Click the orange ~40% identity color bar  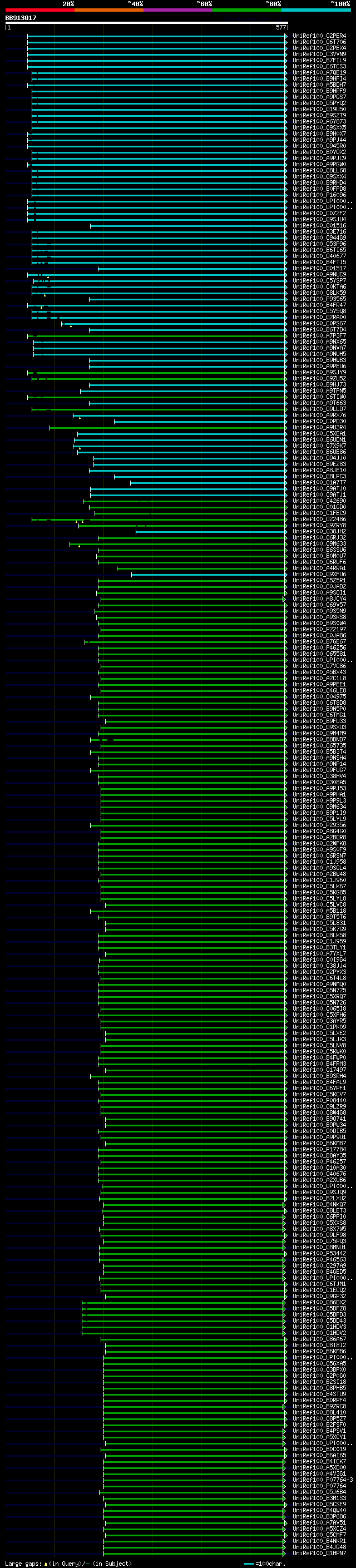pos(109,10)
